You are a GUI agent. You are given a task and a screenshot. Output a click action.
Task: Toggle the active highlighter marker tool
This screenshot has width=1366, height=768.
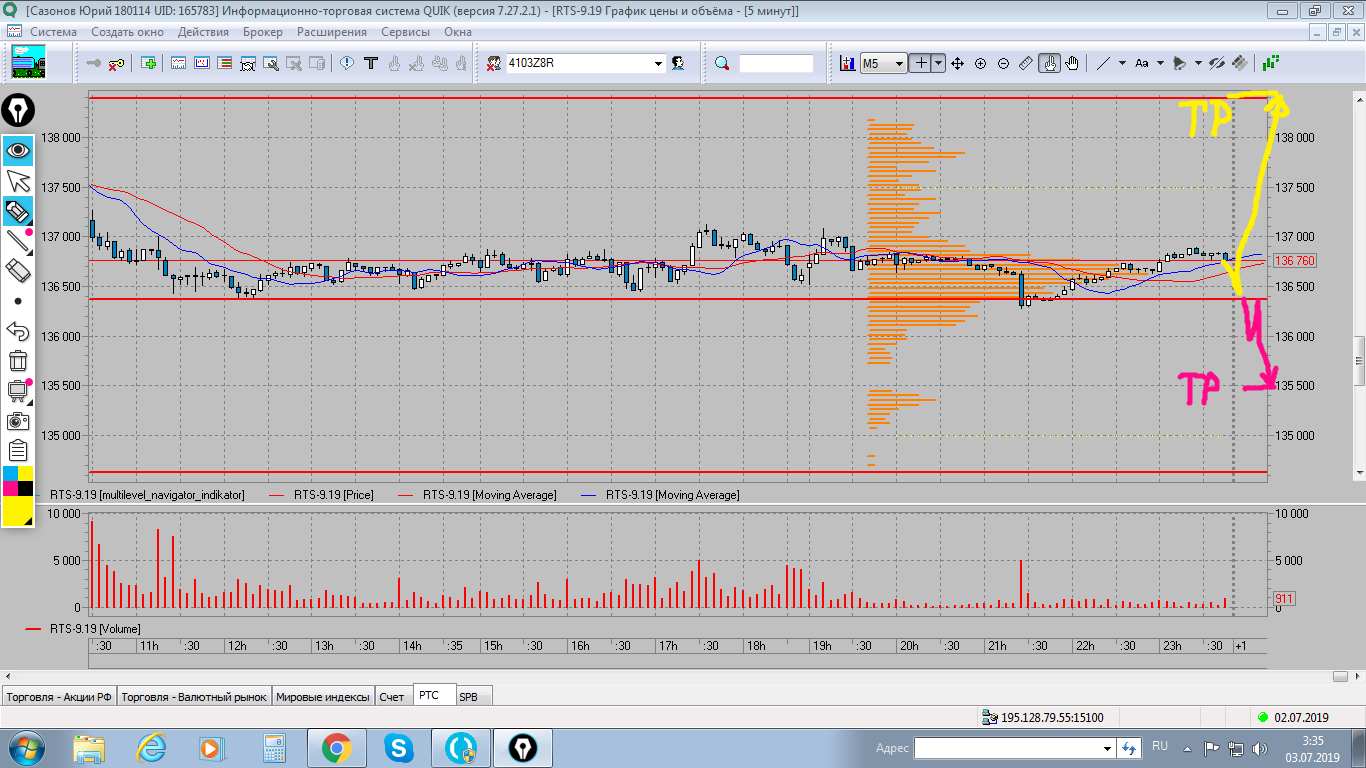18,210
